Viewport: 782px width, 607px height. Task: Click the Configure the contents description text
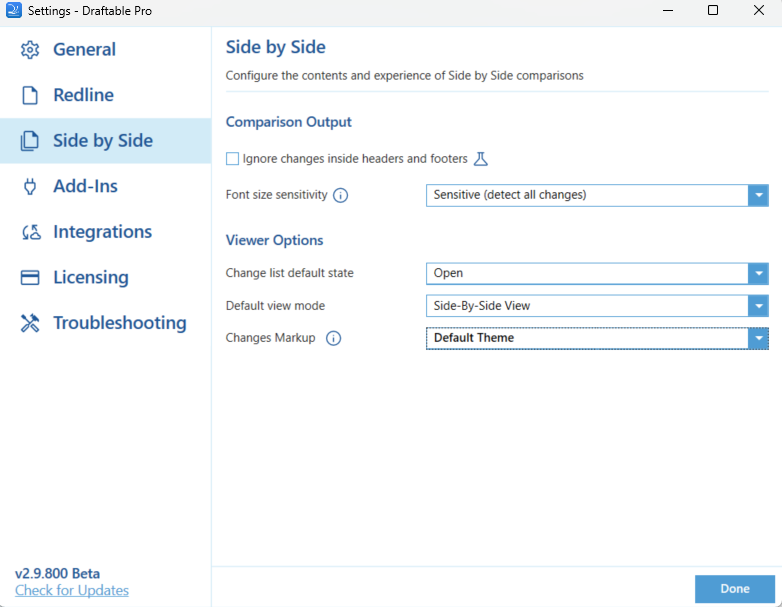click(404, 76)
